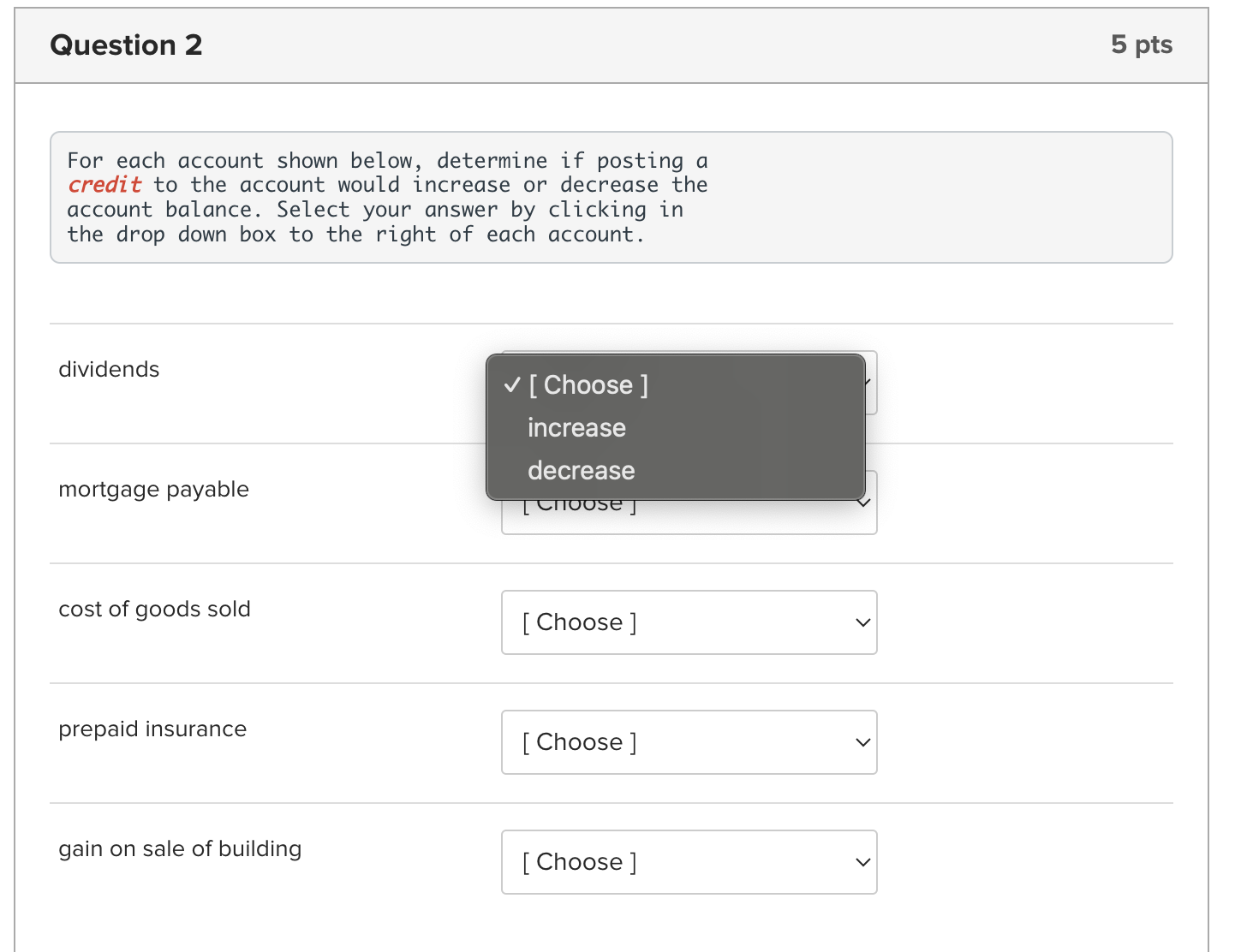Select 'increase' in the open dividends dropdown
The height and width of the screenshot is (952, 1235).
point(576,427)
